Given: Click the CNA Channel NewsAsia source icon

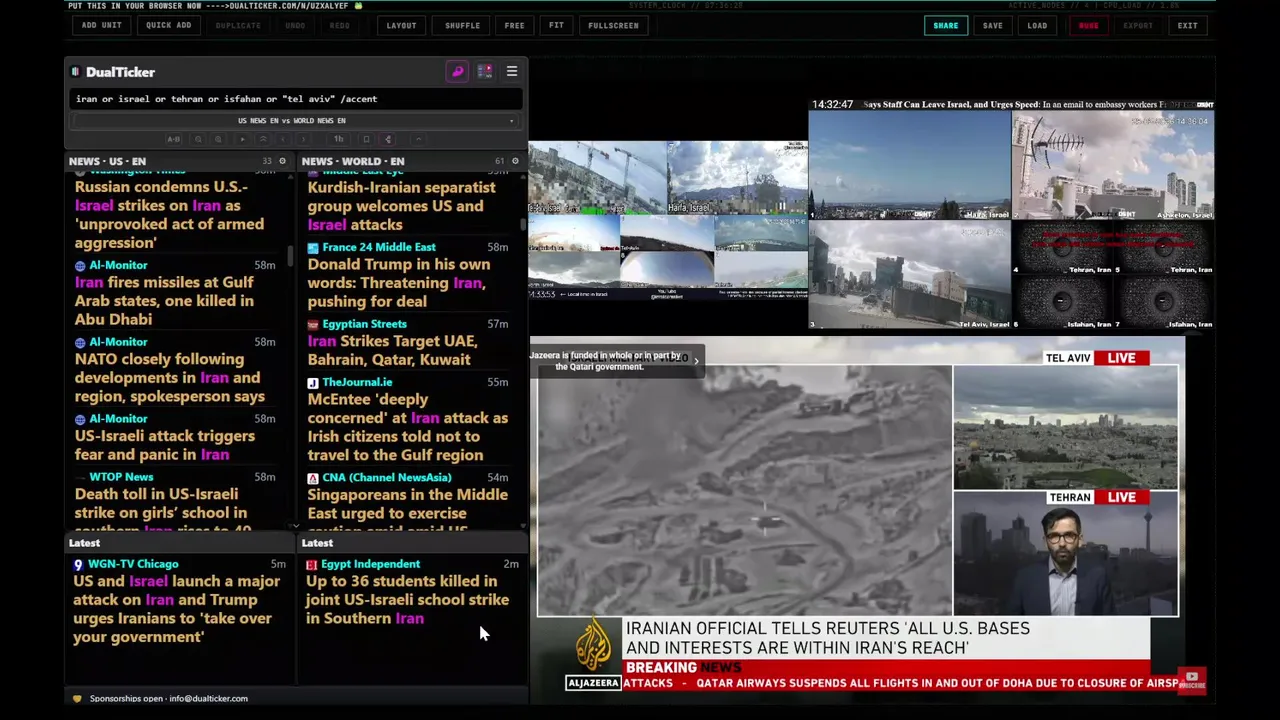Looking at the screenshot, I should (313, 477).
